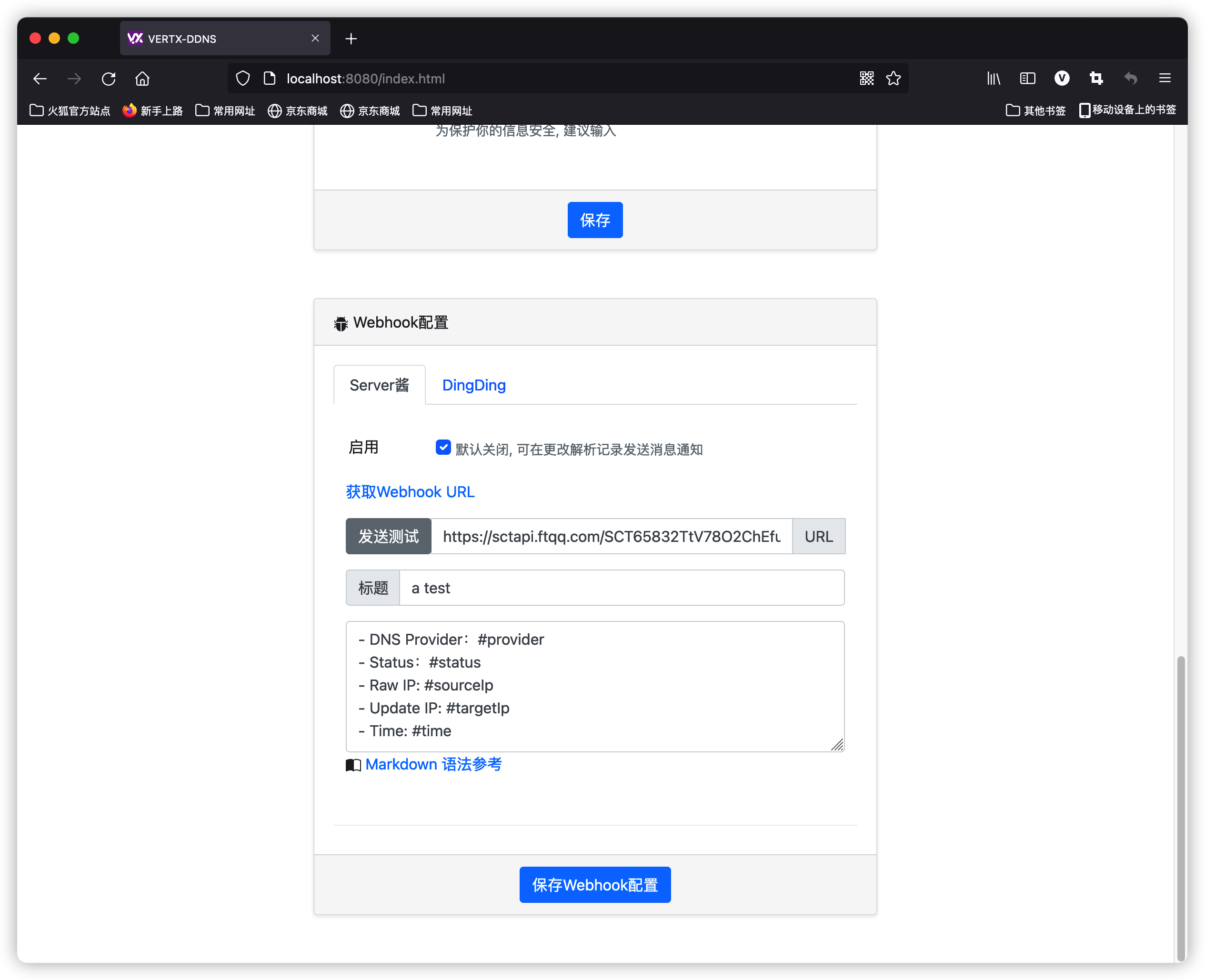Click in the 标题 input field
The height and width of the screenshot is (980, 1205).
(x=621, y=588)
